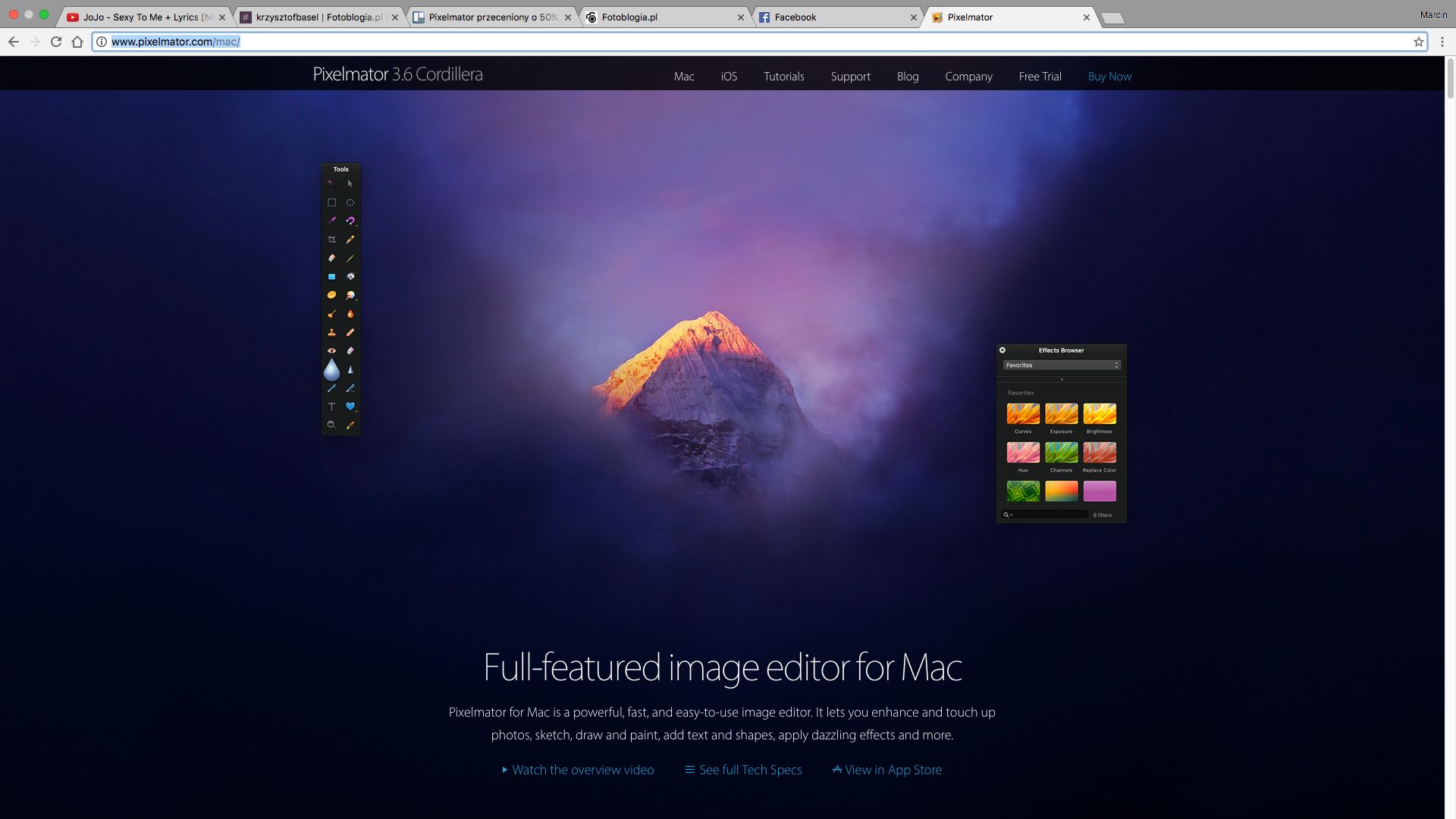
Task: Select the yellow Pencil tool
Action: pyautogui.click(x=350, y=240)
